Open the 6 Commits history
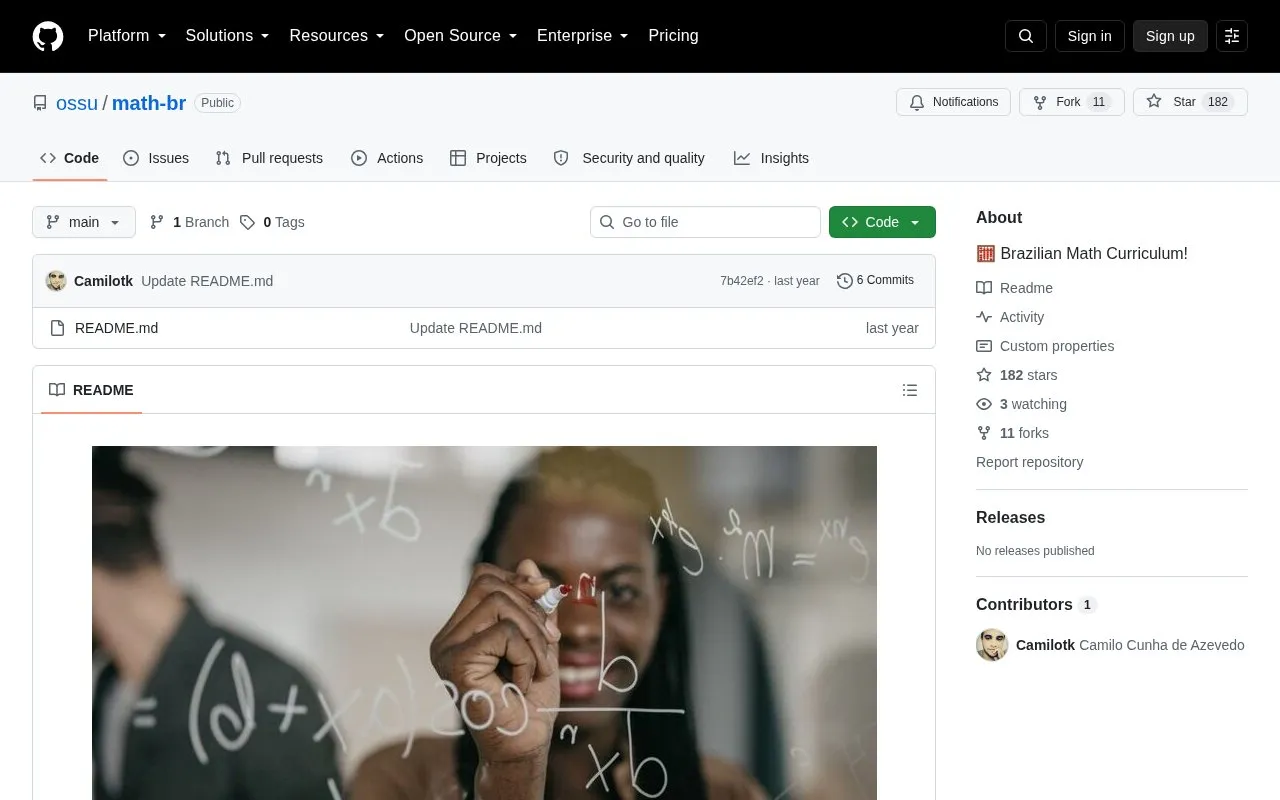The height and width of the screenshot is (800, 1280). (876, 281)
